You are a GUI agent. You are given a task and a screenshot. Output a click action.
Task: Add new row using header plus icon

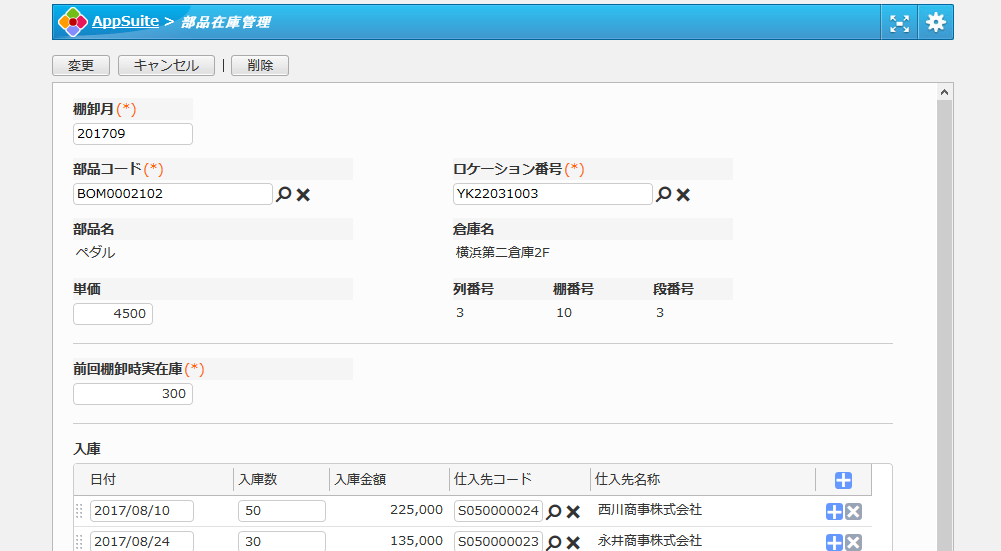843,480
